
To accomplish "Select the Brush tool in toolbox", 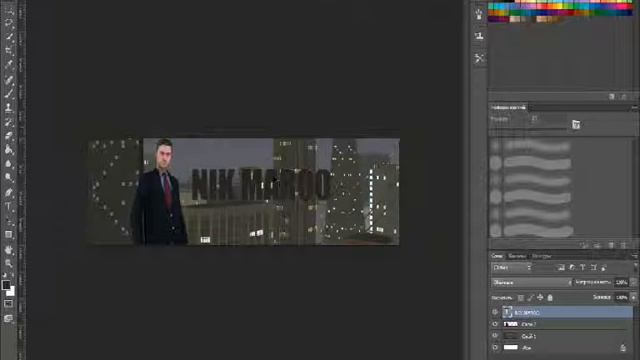I will click(x=9, y=93).
